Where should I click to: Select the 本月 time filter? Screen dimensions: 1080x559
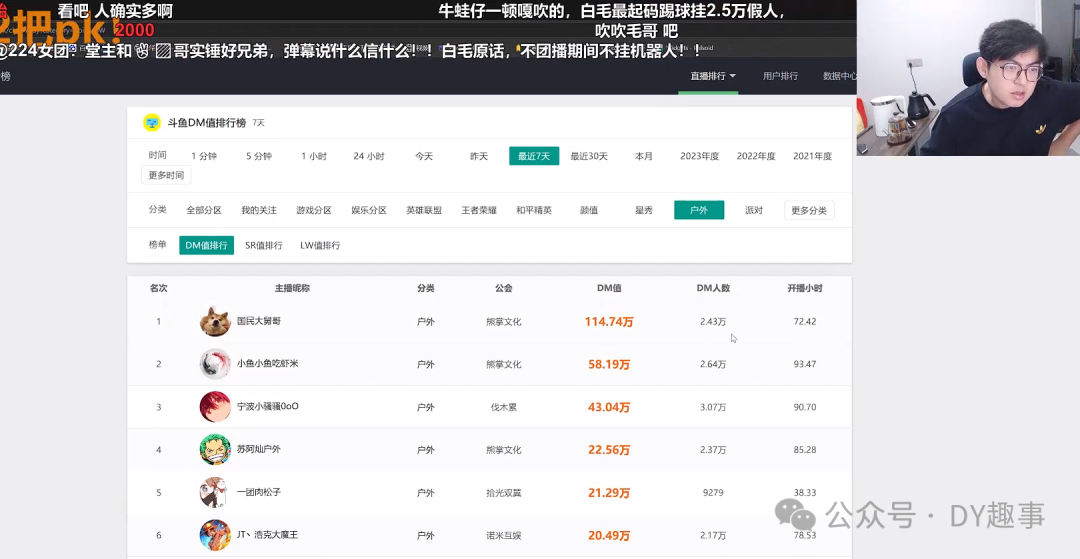(x=644, y=156)
